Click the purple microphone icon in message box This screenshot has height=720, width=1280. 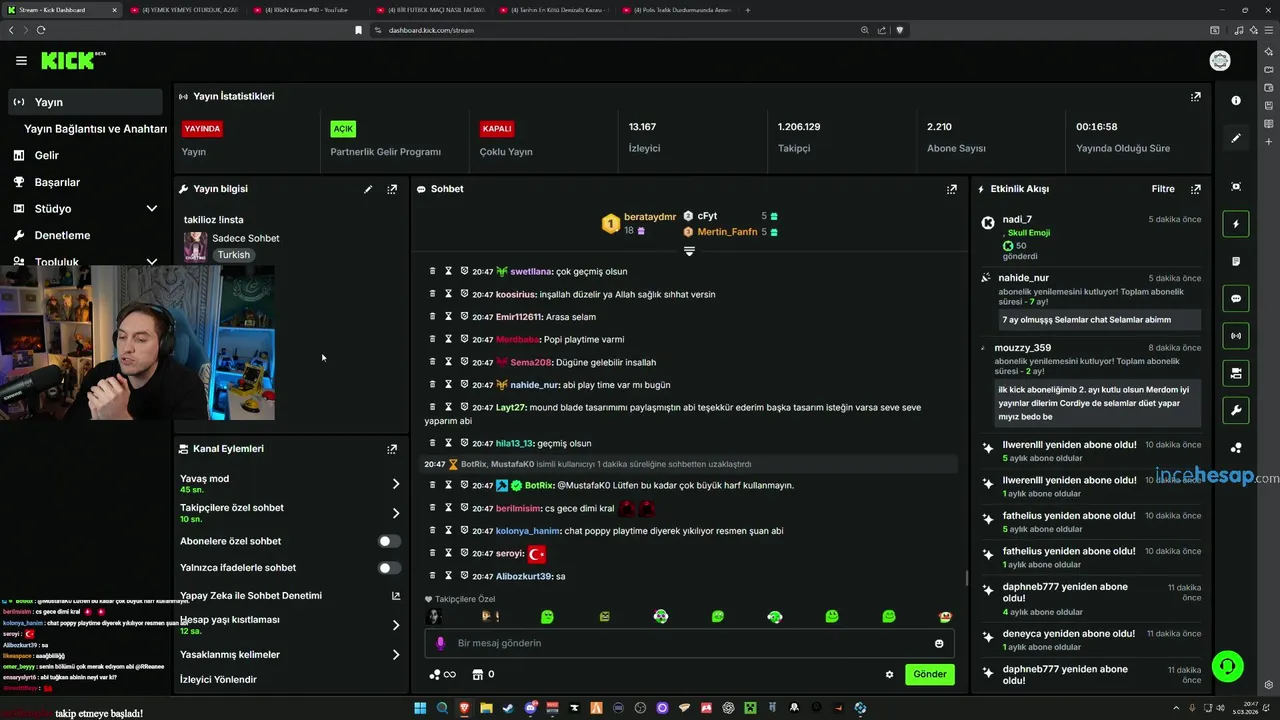coord(441,643)
